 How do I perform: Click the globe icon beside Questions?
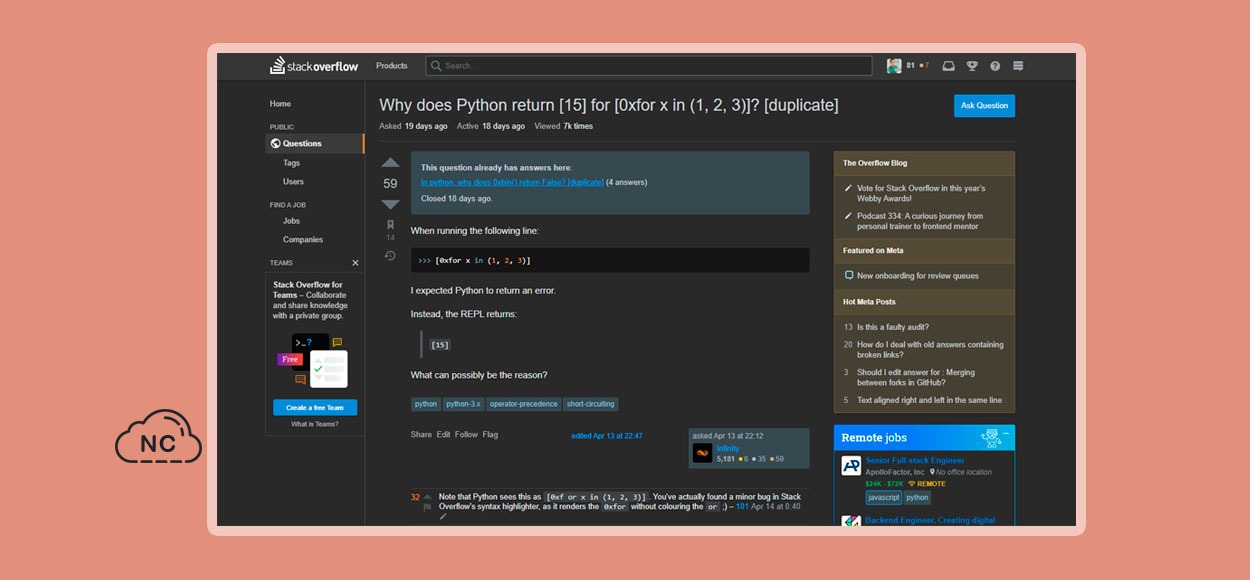click(x=275, y=143)
